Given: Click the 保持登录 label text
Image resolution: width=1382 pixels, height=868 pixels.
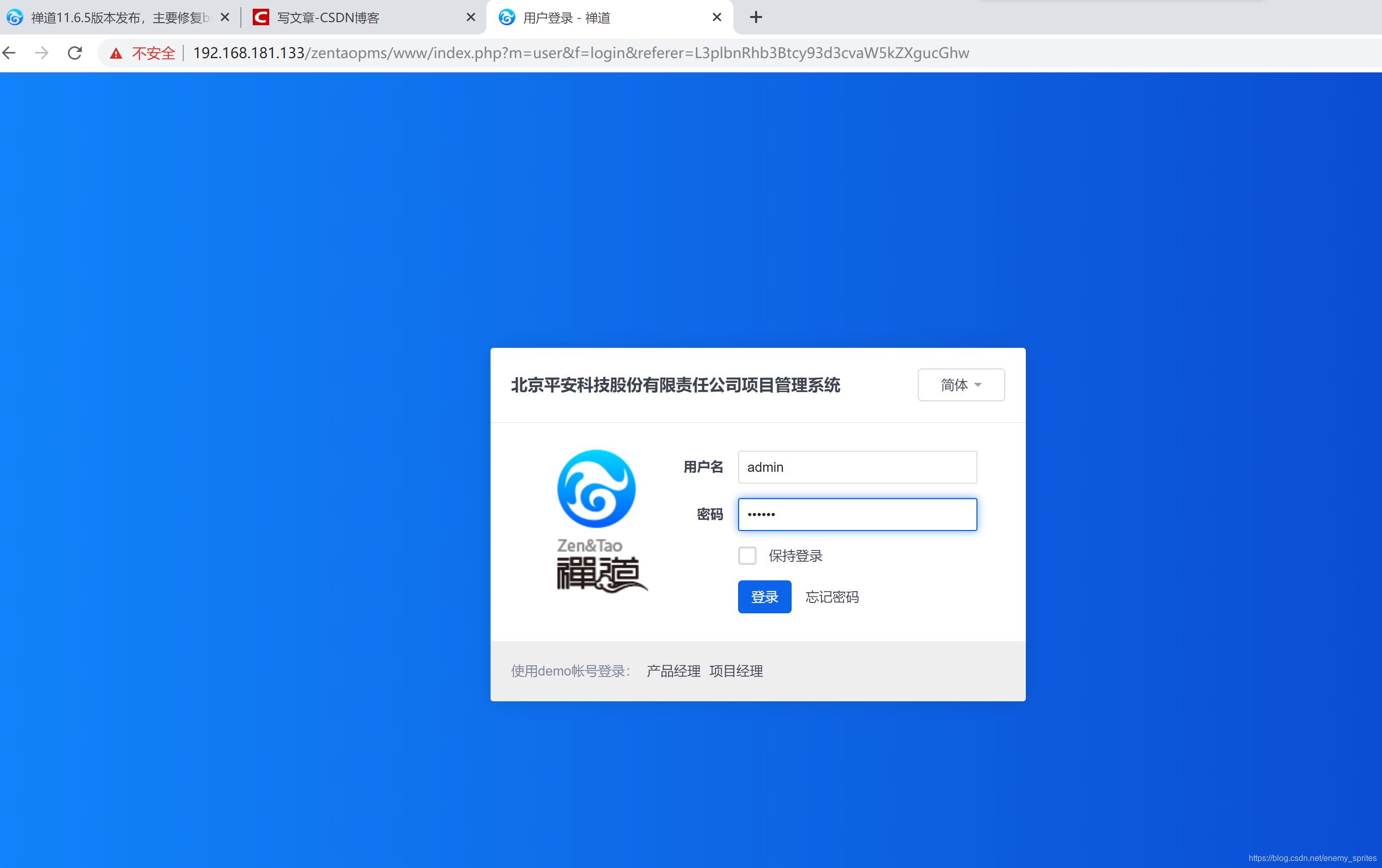Looking at the screenshot, I should click(795, 555).
